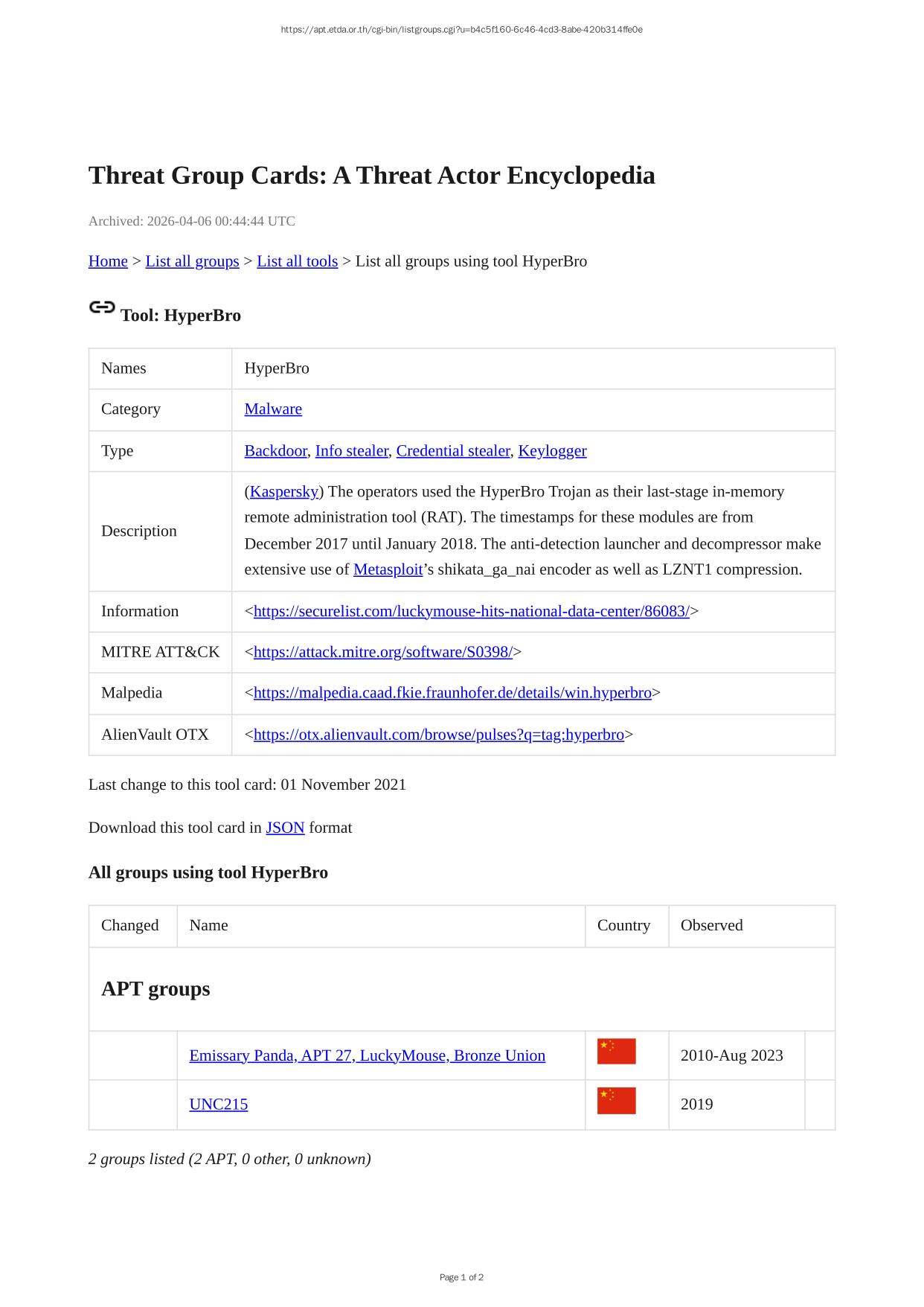Download tool card via JSON link
924x1307 pixels.
click(285, 828)
